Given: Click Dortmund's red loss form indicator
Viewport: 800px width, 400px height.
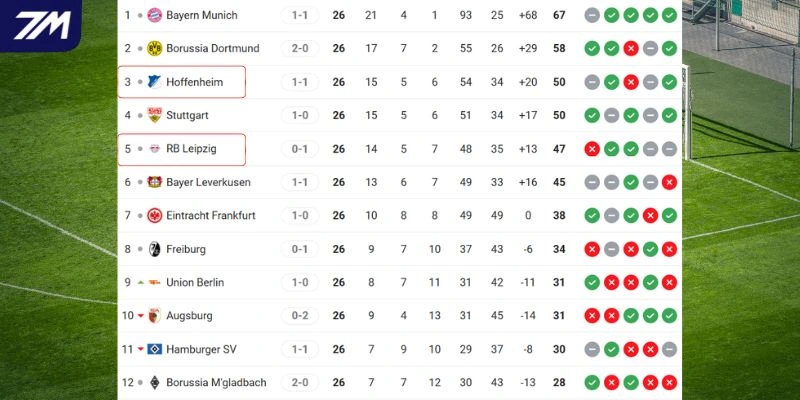Looking at the screenshot, I should click(x=630, y=48).
